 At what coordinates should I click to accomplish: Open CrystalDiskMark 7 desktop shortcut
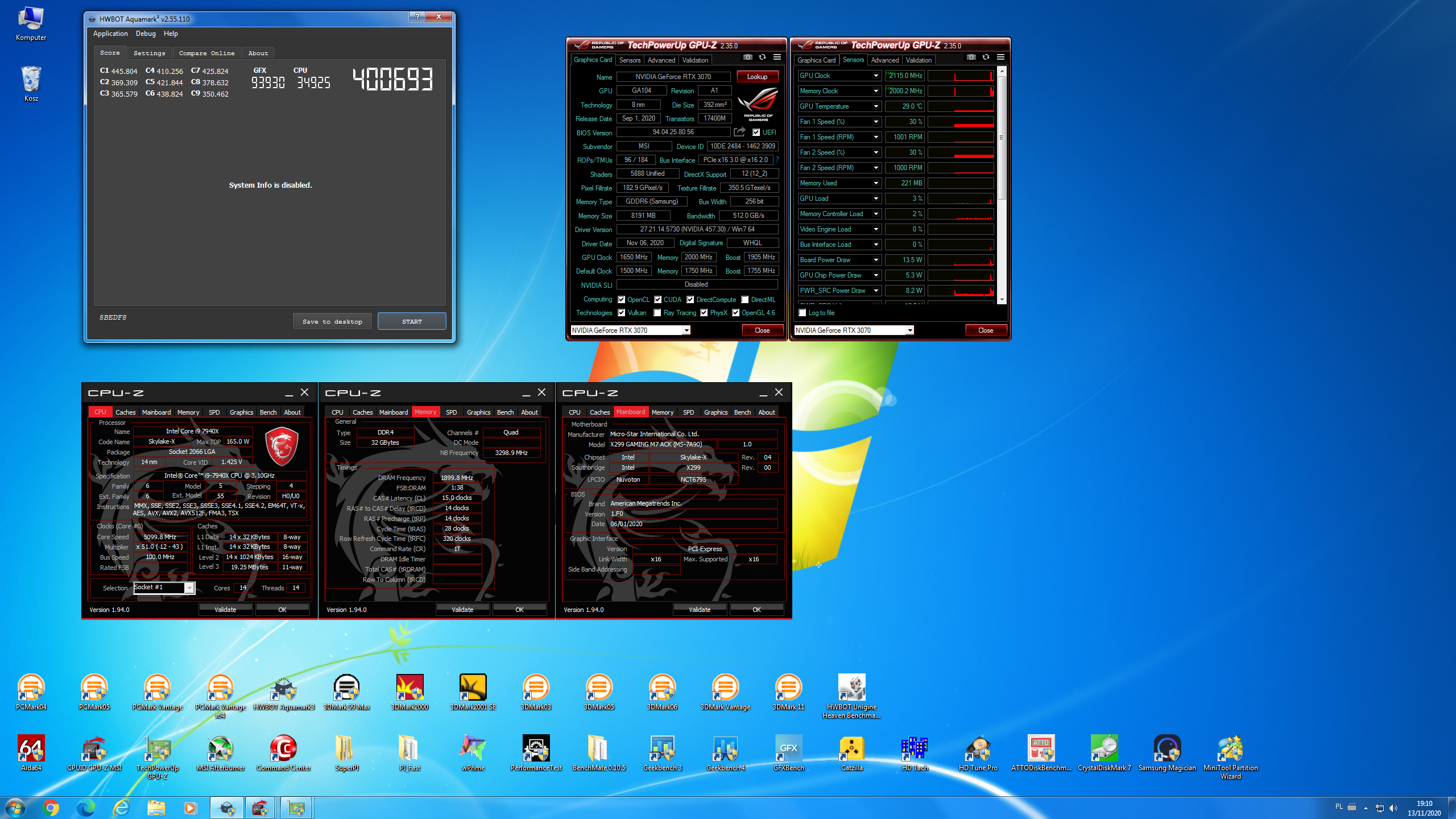[x=1104, y=753]
